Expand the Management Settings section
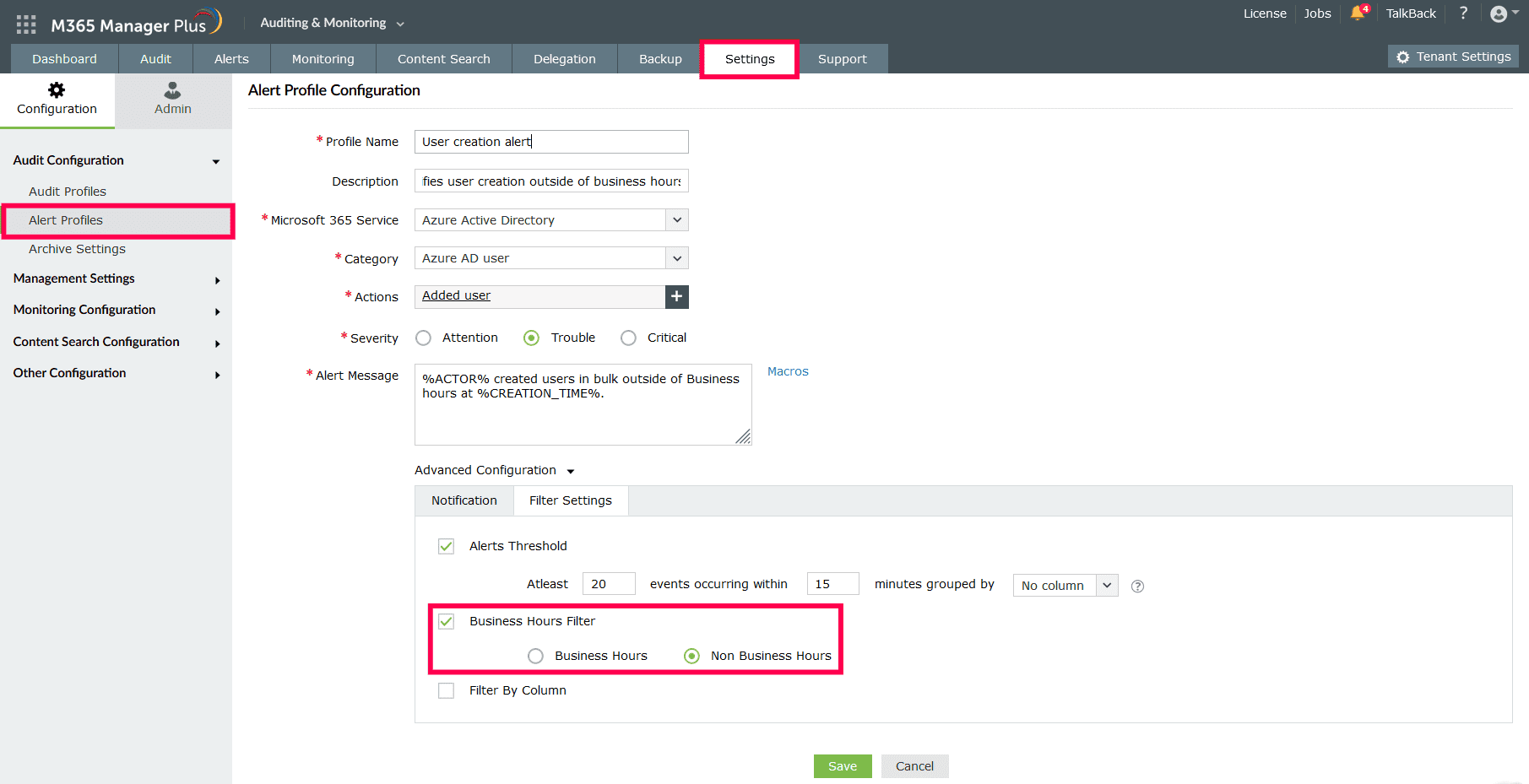This screenshot has width=1529, height=784. click(x=117, y=278)
